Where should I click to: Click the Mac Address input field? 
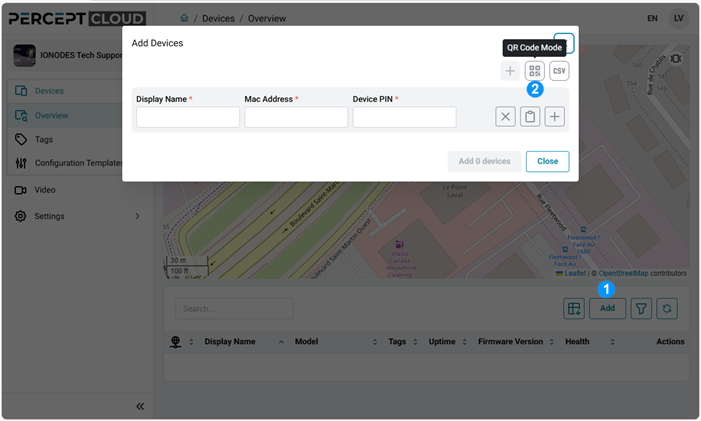tap(296, 117)
